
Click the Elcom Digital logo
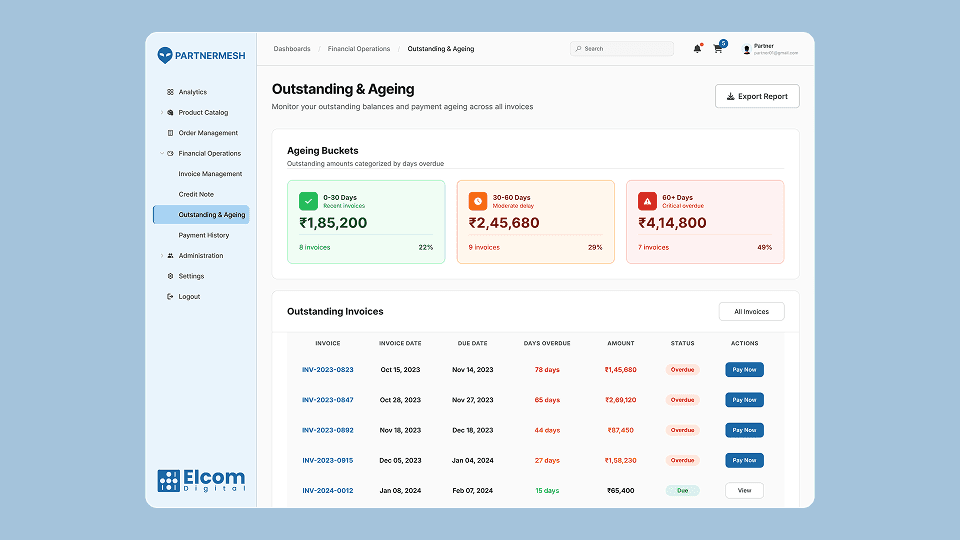click(x=201, y=480)
